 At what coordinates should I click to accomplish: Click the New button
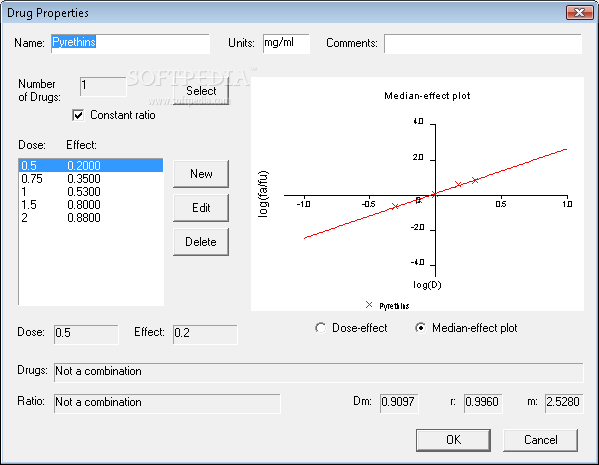coord(201,174)
